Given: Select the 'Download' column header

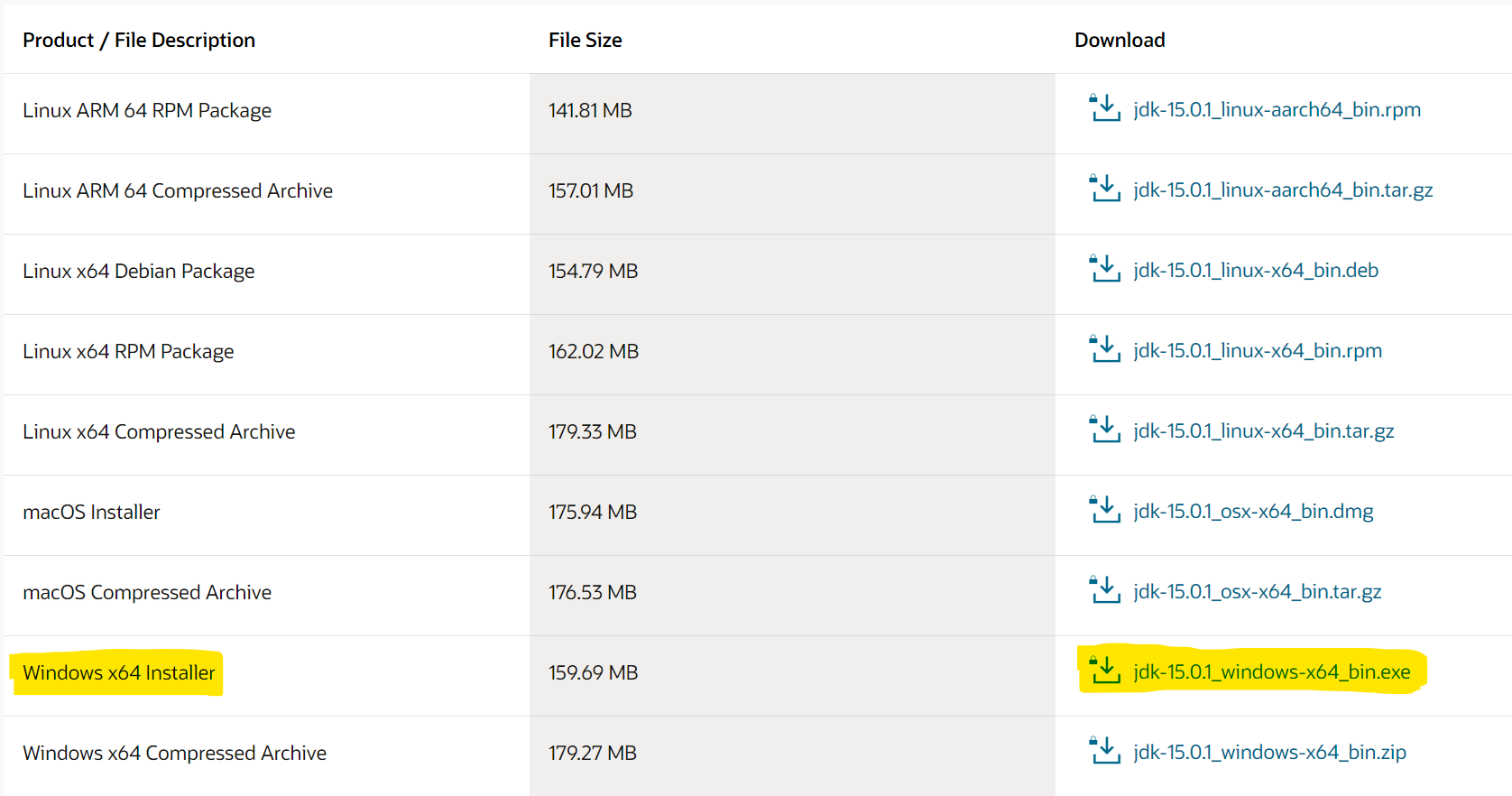Looking at the screenshot, I should 1120,41.
